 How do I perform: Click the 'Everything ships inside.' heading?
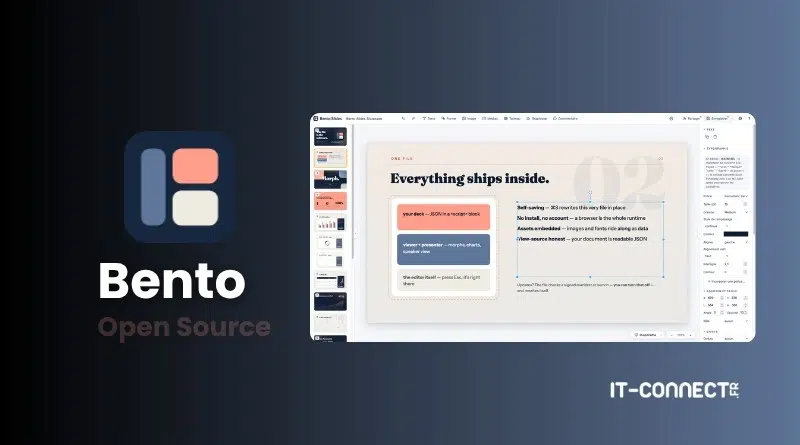coord(469,179)
